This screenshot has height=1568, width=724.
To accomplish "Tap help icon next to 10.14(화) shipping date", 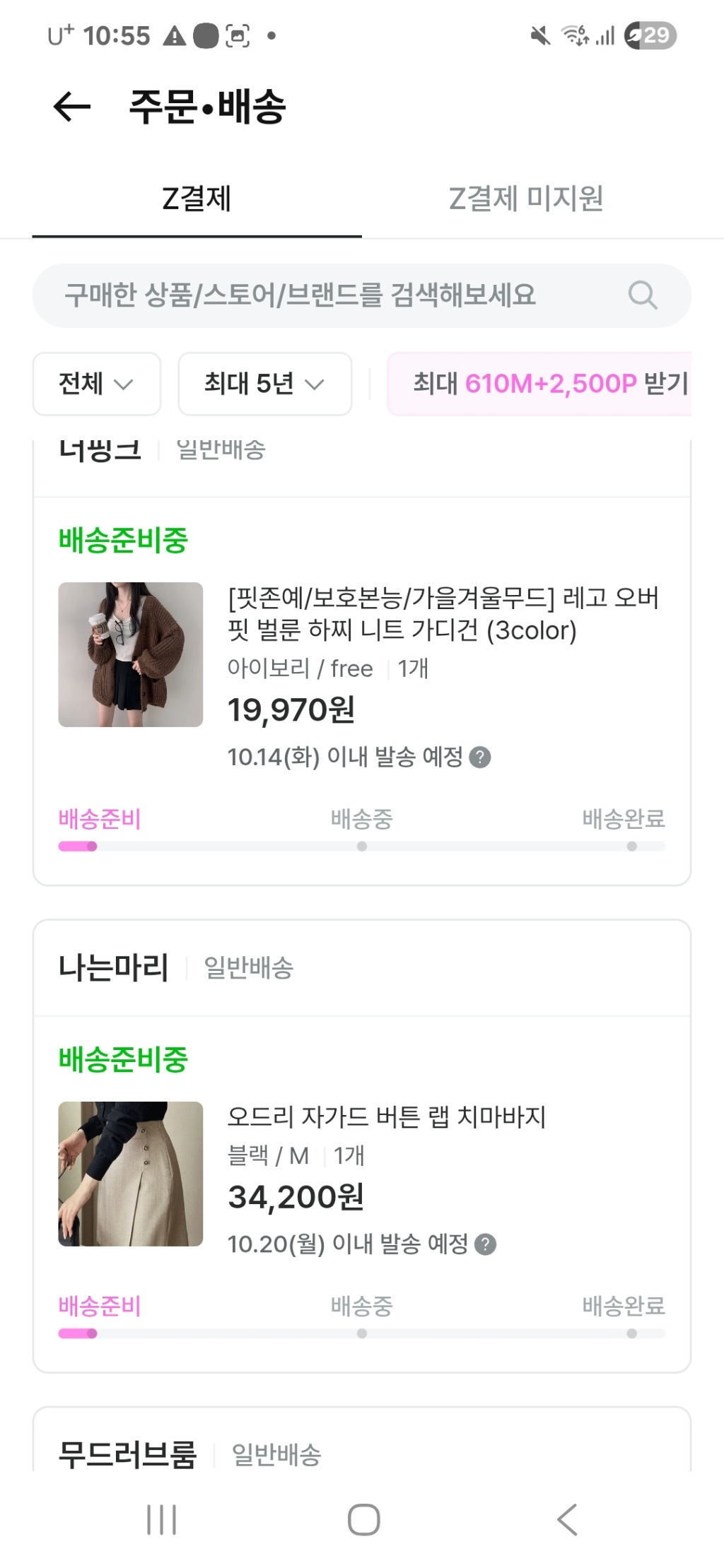I will point(480,757).
